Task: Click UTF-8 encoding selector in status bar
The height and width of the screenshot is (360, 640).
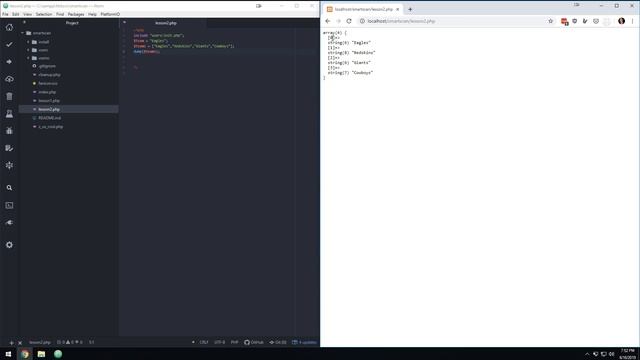Action: pyautogui.click(x=220, y=342)
